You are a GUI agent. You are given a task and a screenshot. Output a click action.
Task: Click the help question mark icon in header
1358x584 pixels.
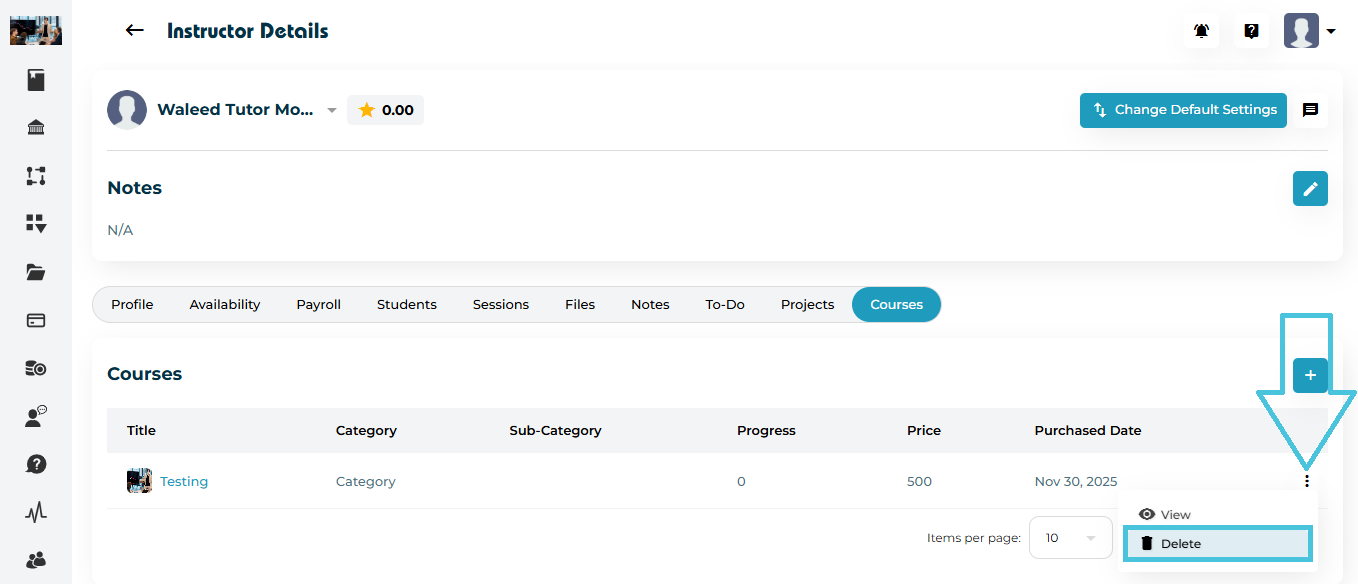(x=1251, y=31)
